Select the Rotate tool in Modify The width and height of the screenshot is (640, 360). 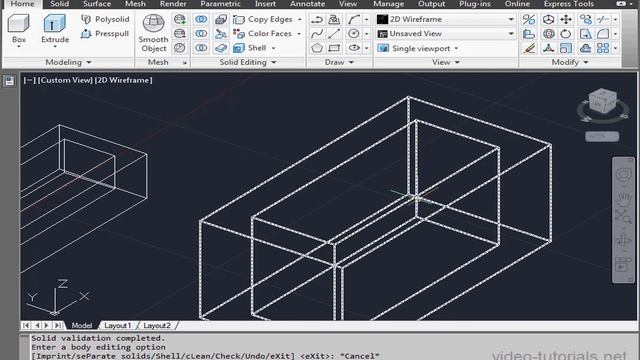[566, 33]
